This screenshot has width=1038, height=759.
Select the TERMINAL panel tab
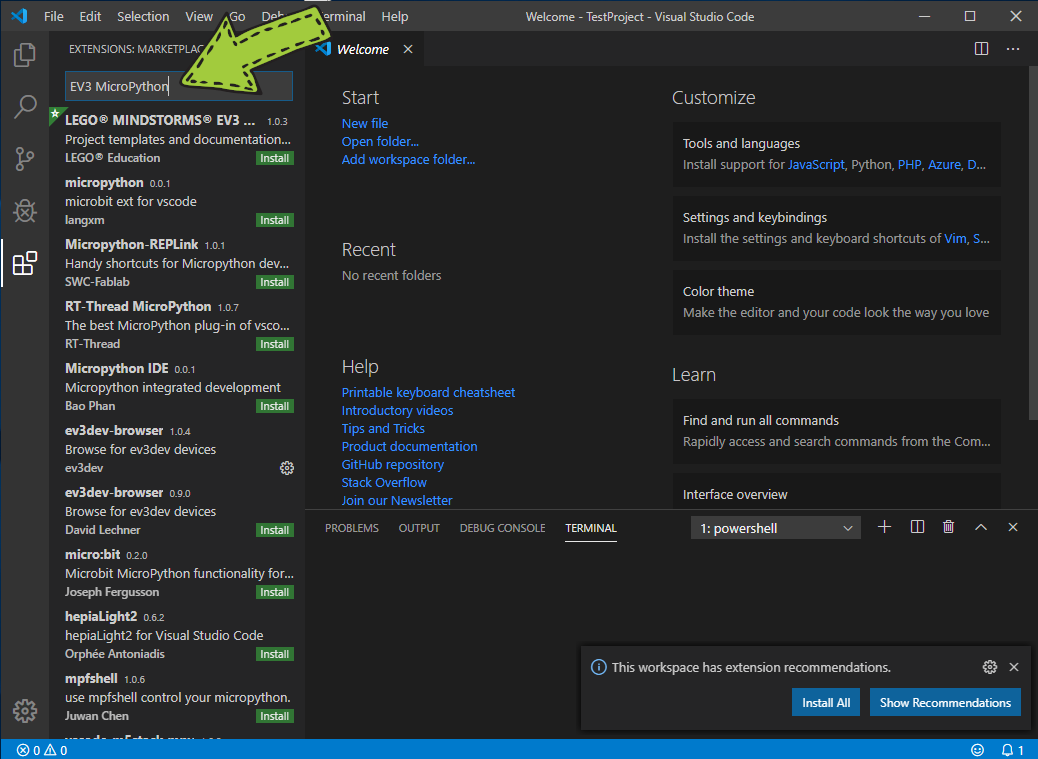pos(590,528)
